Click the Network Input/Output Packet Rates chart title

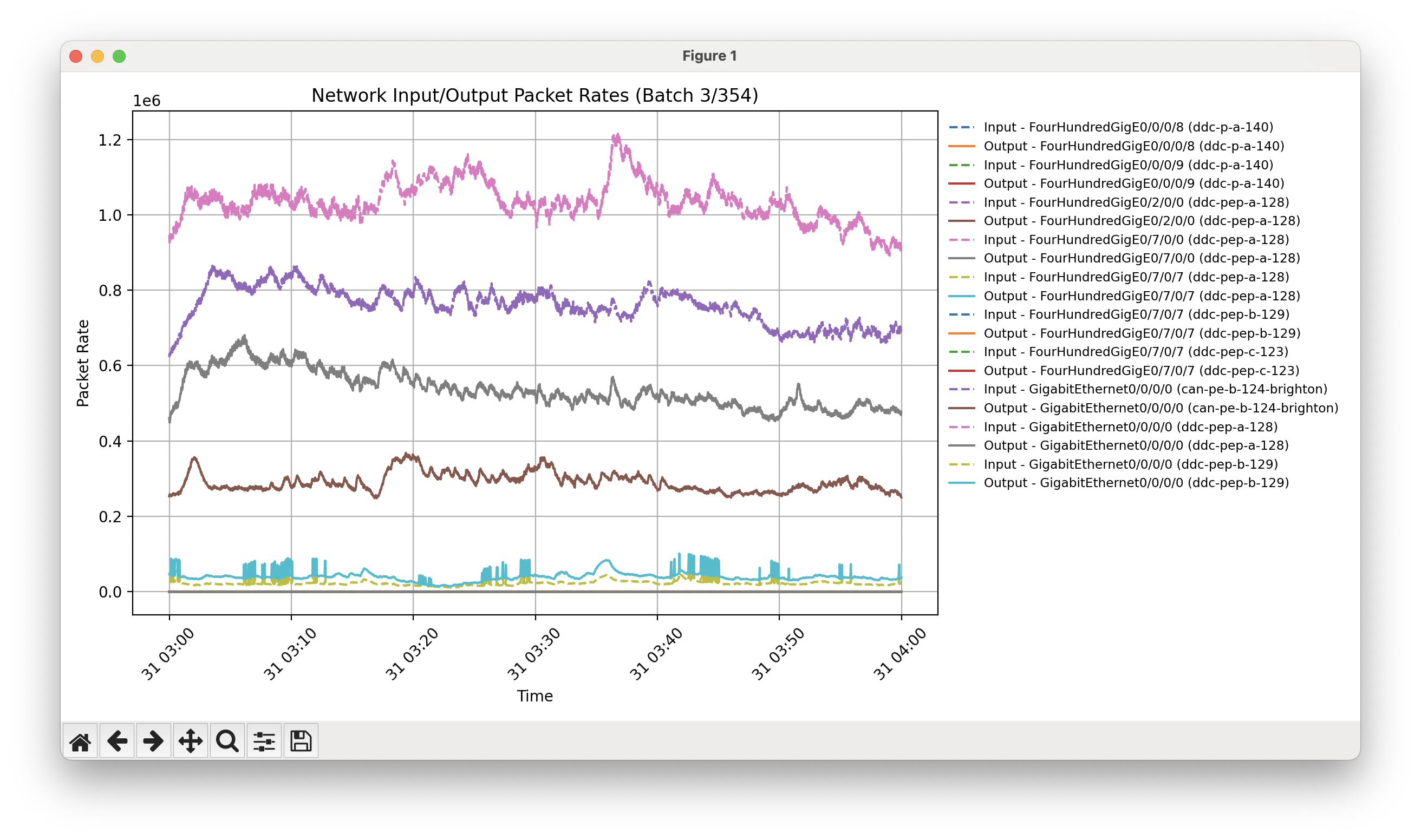534,96
